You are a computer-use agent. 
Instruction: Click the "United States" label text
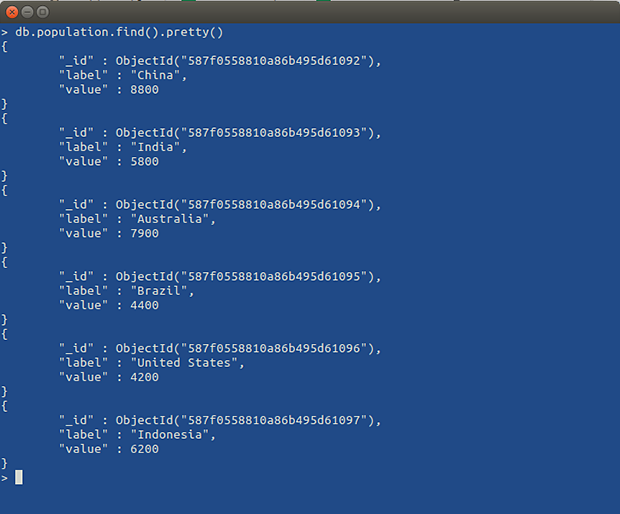pyautogui.click(x=187, y=363)
